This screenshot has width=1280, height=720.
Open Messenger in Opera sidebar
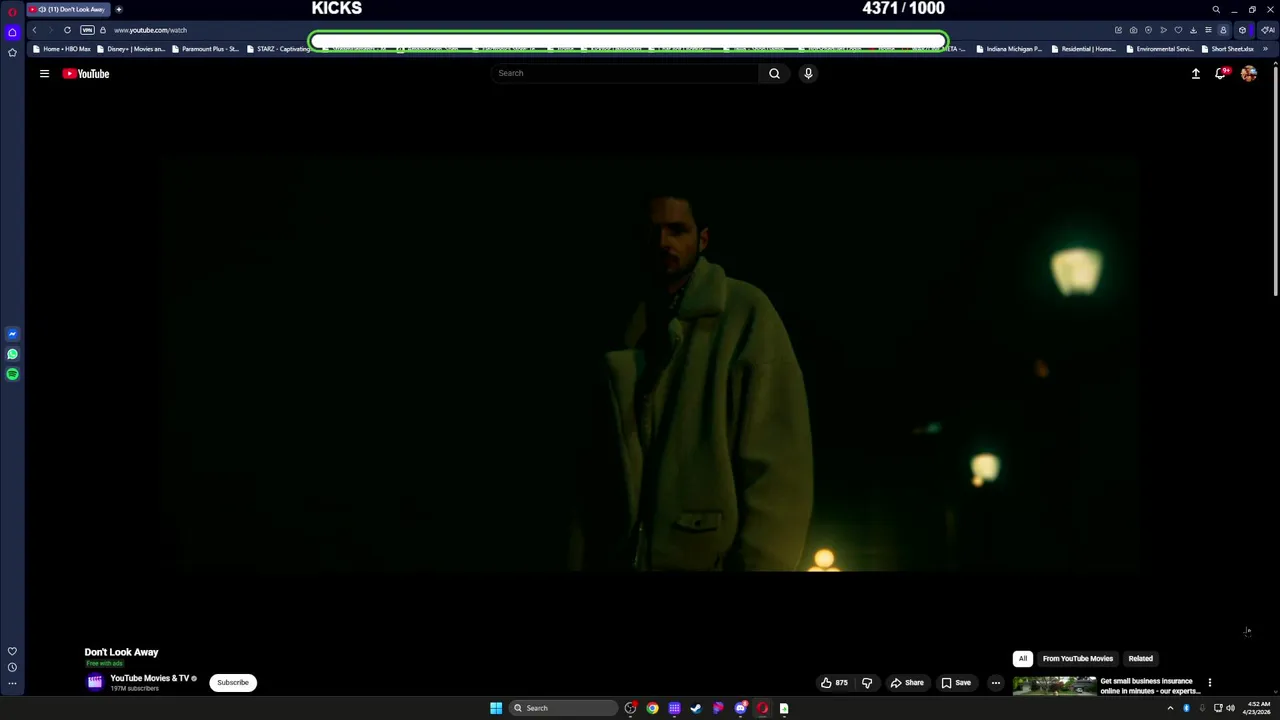click(12, 334)
